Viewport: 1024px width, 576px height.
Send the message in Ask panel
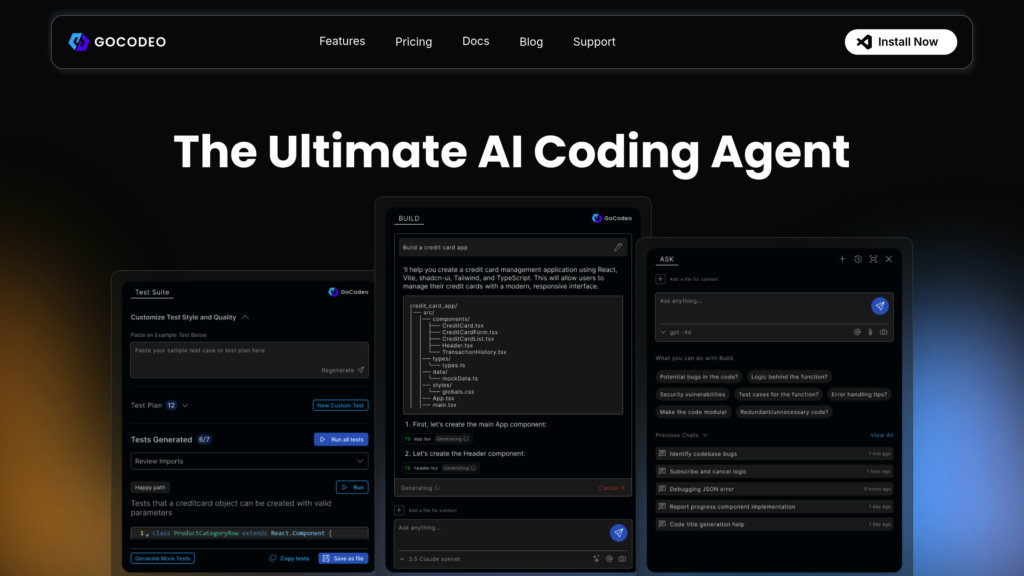click(880, 306)
